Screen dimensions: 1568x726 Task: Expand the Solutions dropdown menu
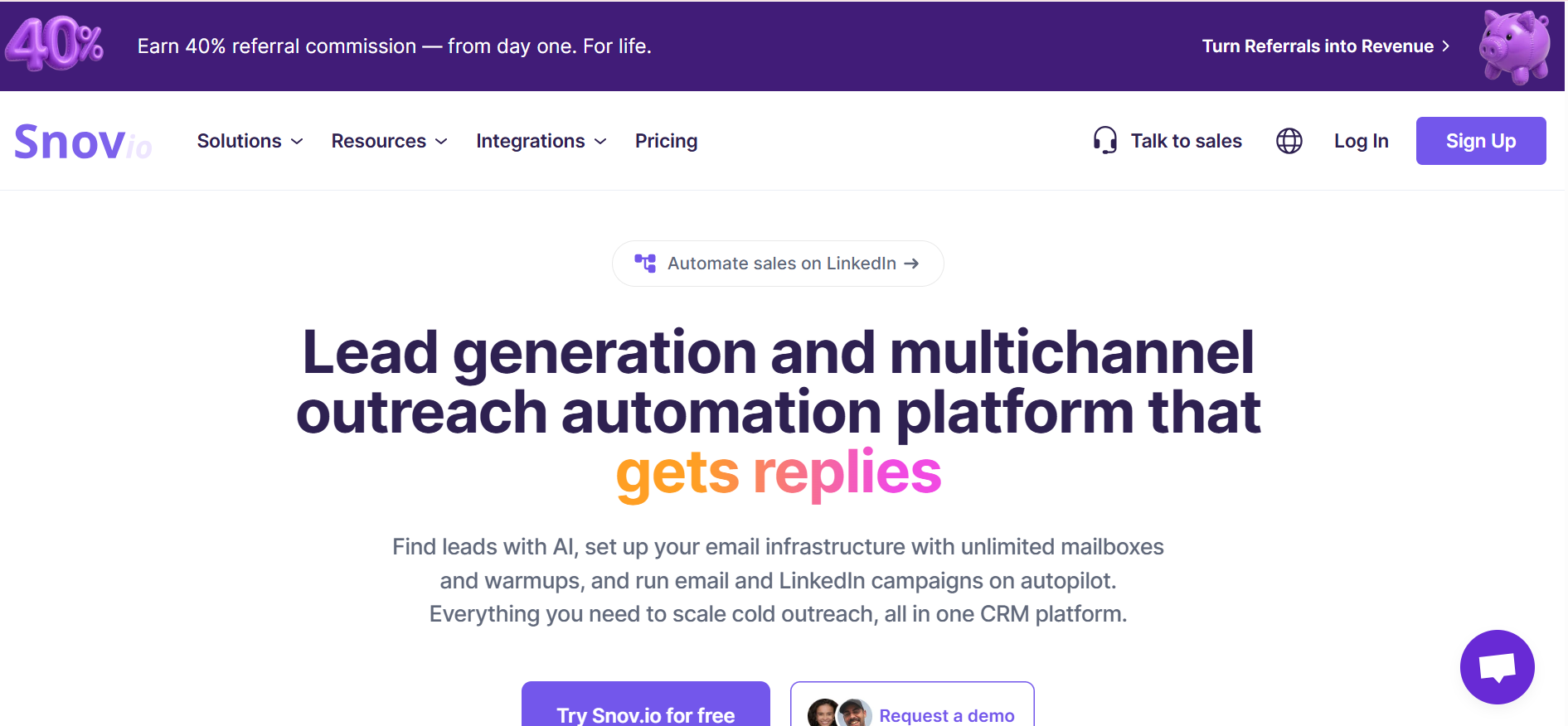[250, 142]
